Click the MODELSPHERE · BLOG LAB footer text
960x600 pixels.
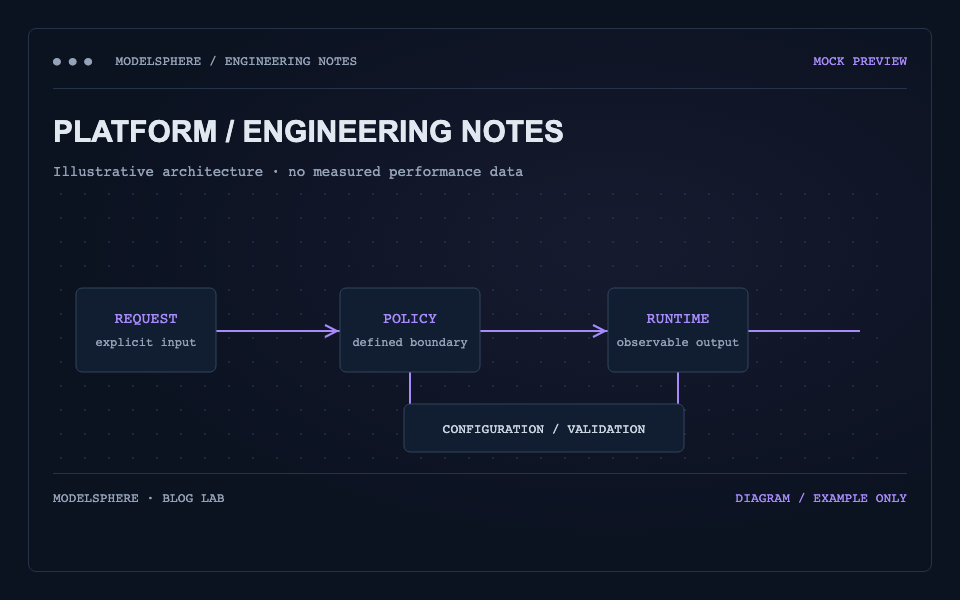(138, 498)
